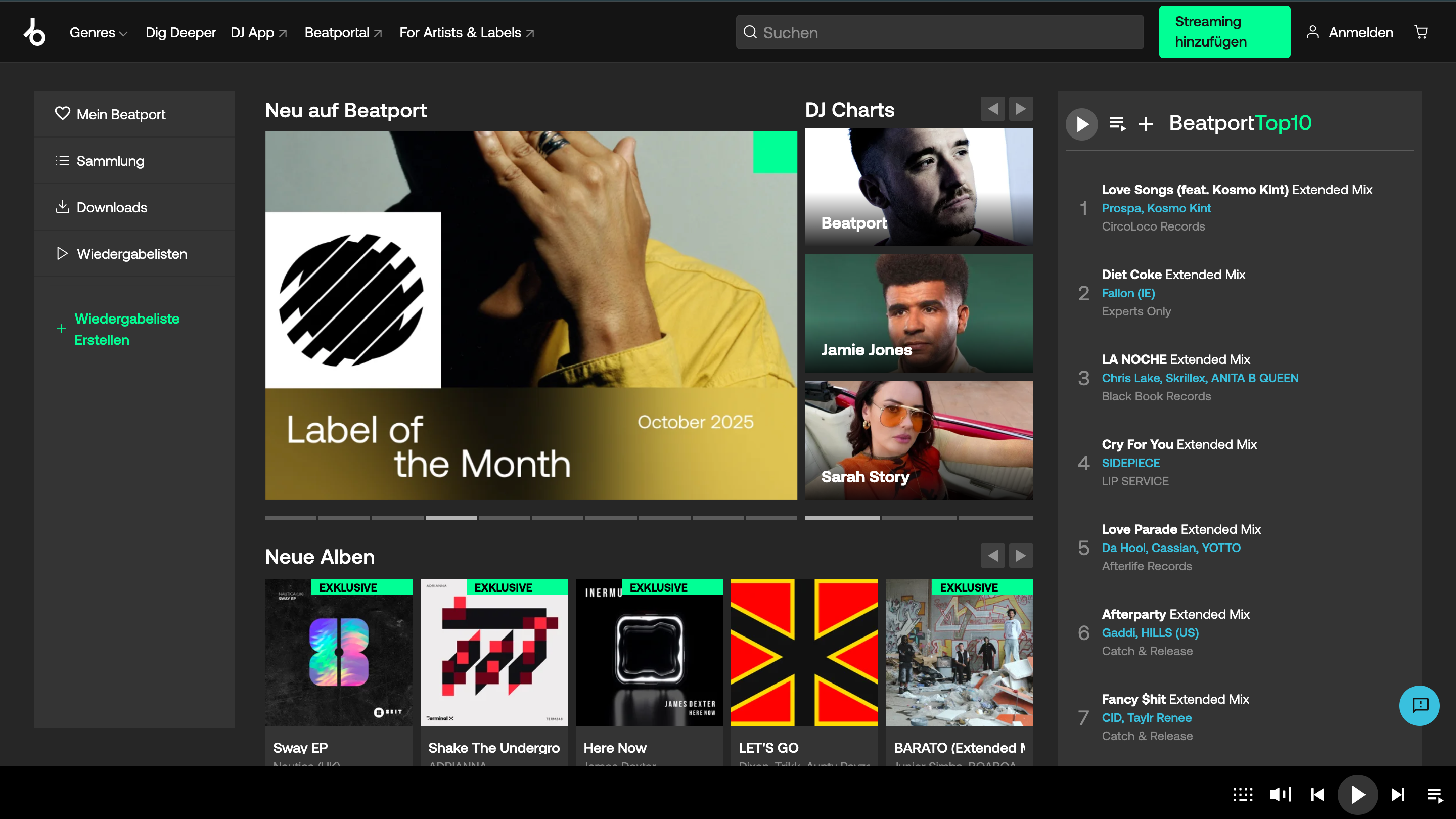Open artist link Prospa, Kosmo Kint
The height and width of the screenshot is (819, 1456).
point(1156,208)
